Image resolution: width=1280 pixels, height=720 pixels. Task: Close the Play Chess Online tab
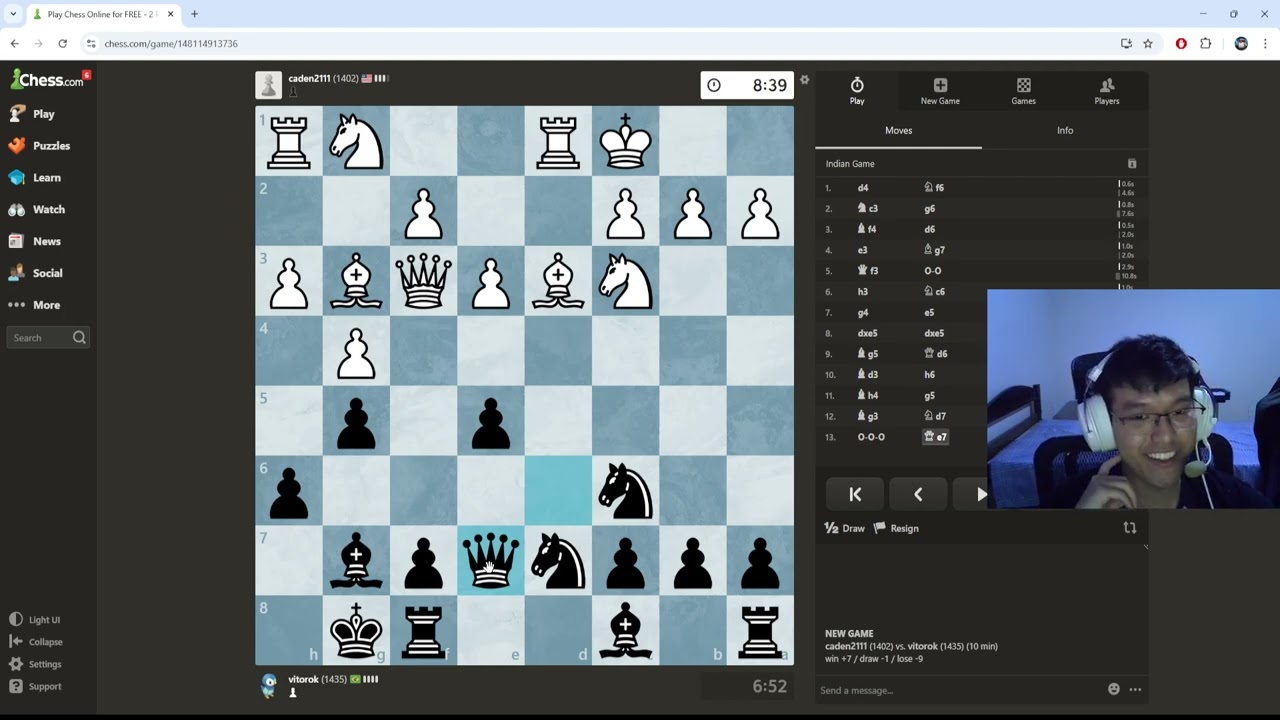(x=171, y=14)
